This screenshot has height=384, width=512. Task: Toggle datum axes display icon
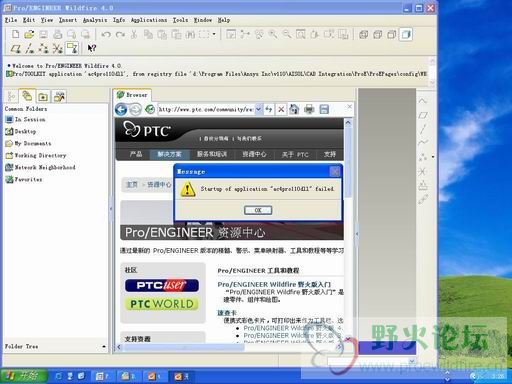pos(30,49)
